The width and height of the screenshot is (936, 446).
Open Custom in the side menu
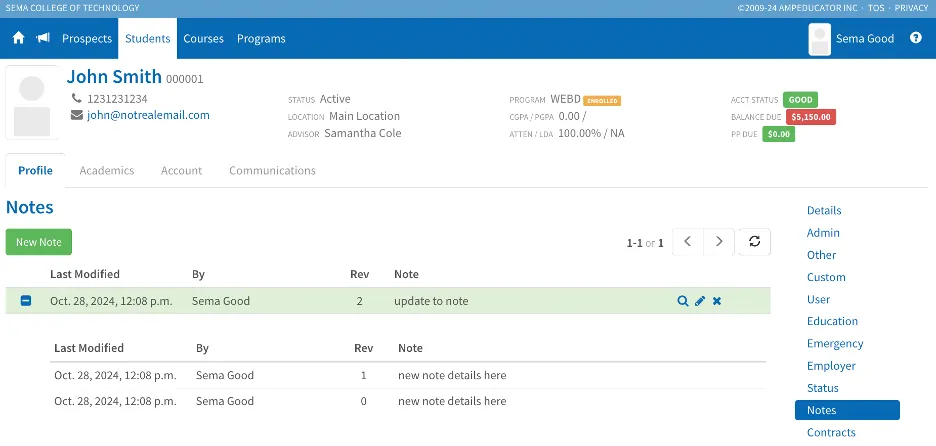(x=826, y=277)
